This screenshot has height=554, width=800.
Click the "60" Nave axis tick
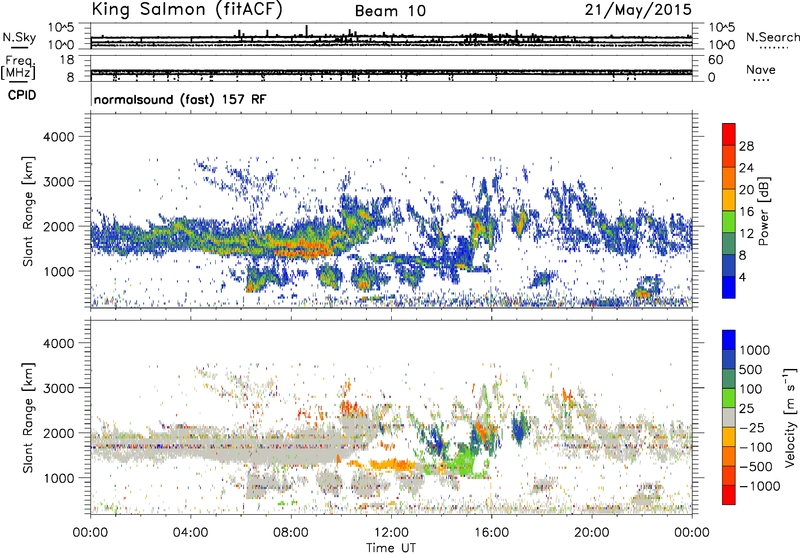click(x=715, y=60)
